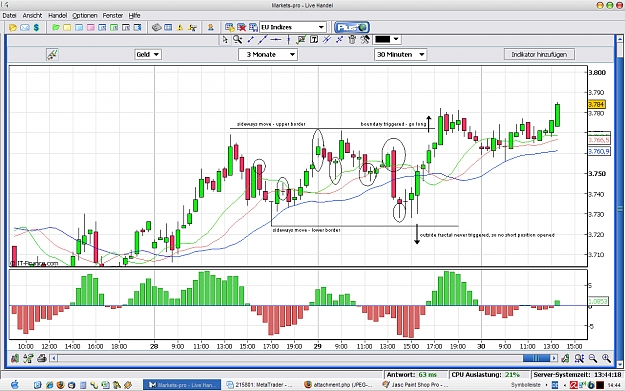Image resolution: width=625 pixels, height=391 pixels.
Task: Click the Apple start menu icon
Action: click(x=15, y=385)
